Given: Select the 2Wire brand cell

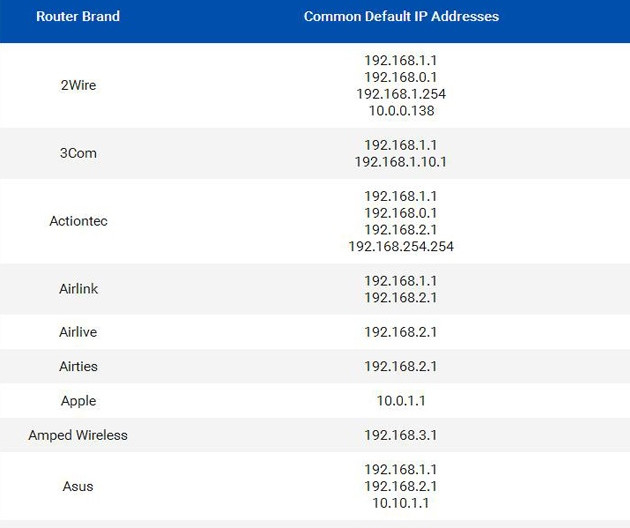Looking at the screenshot, I should click(78, 85).
